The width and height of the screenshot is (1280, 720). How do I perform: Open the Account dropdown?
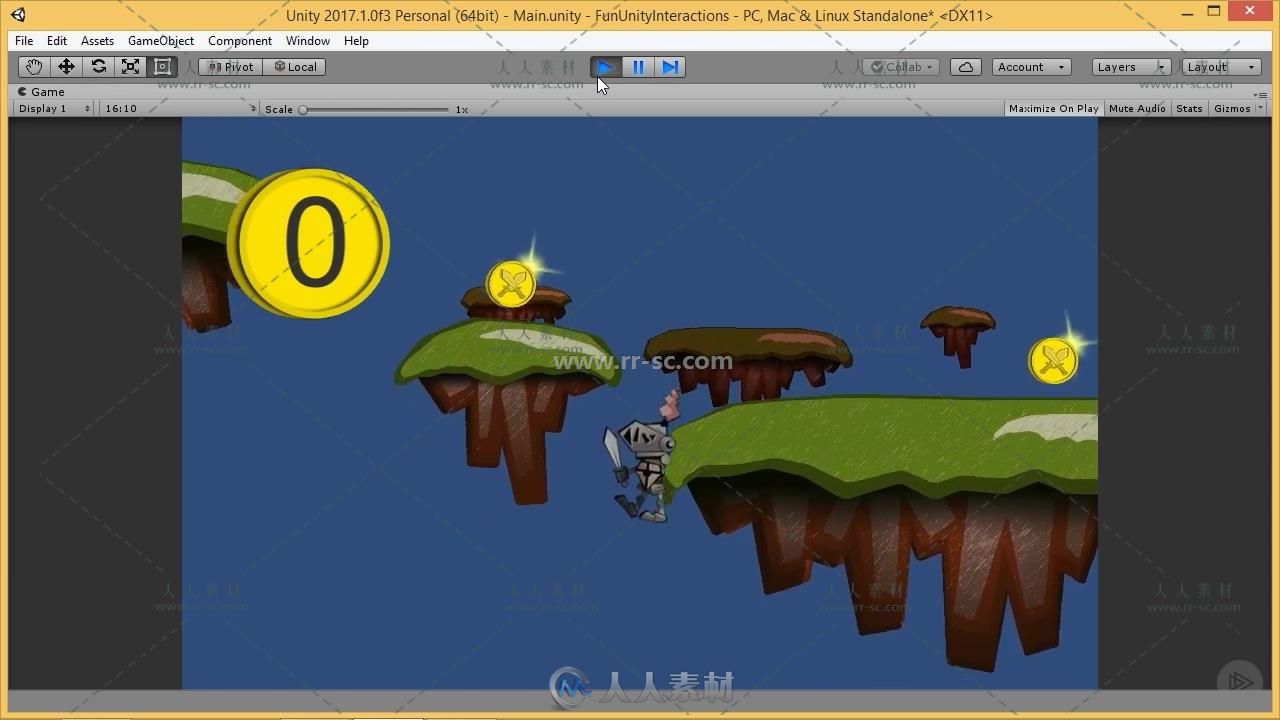coord(1031,67)
